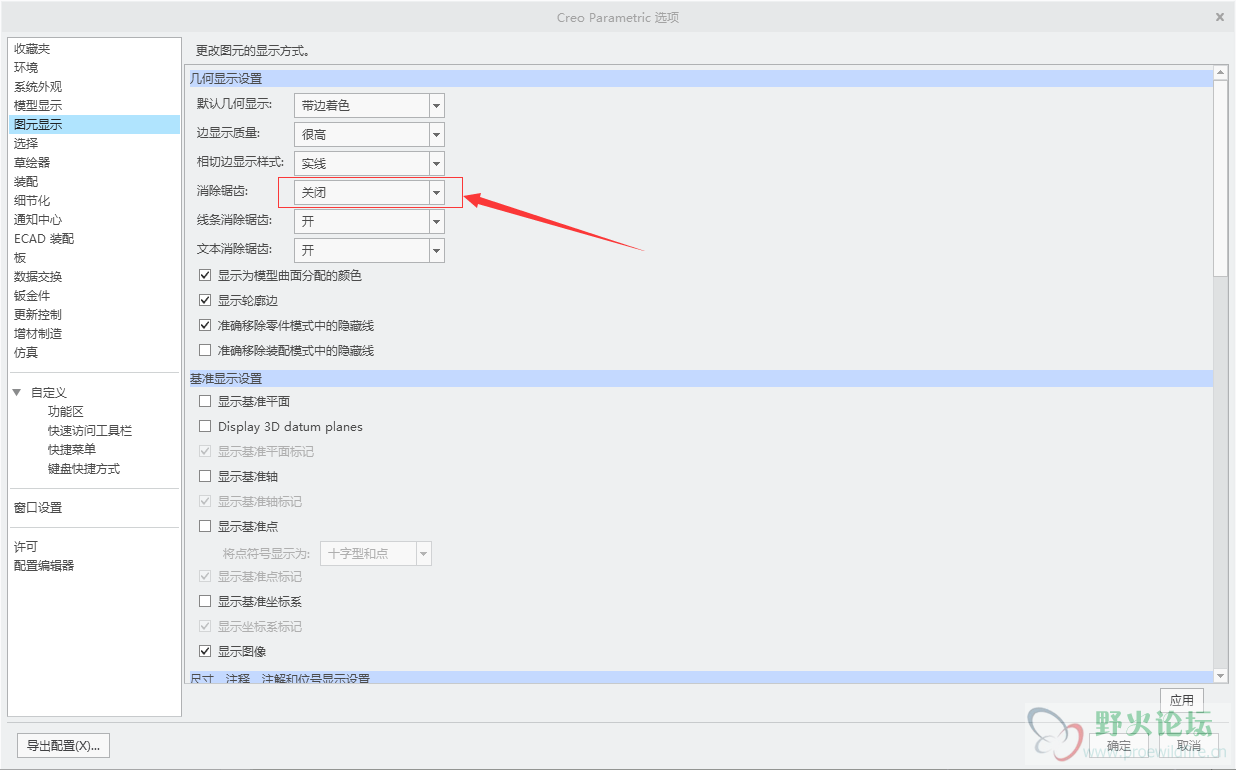Screen dimensions: 1236x770
Task: Select 仿真 in the sidebar
Action: 26,353
